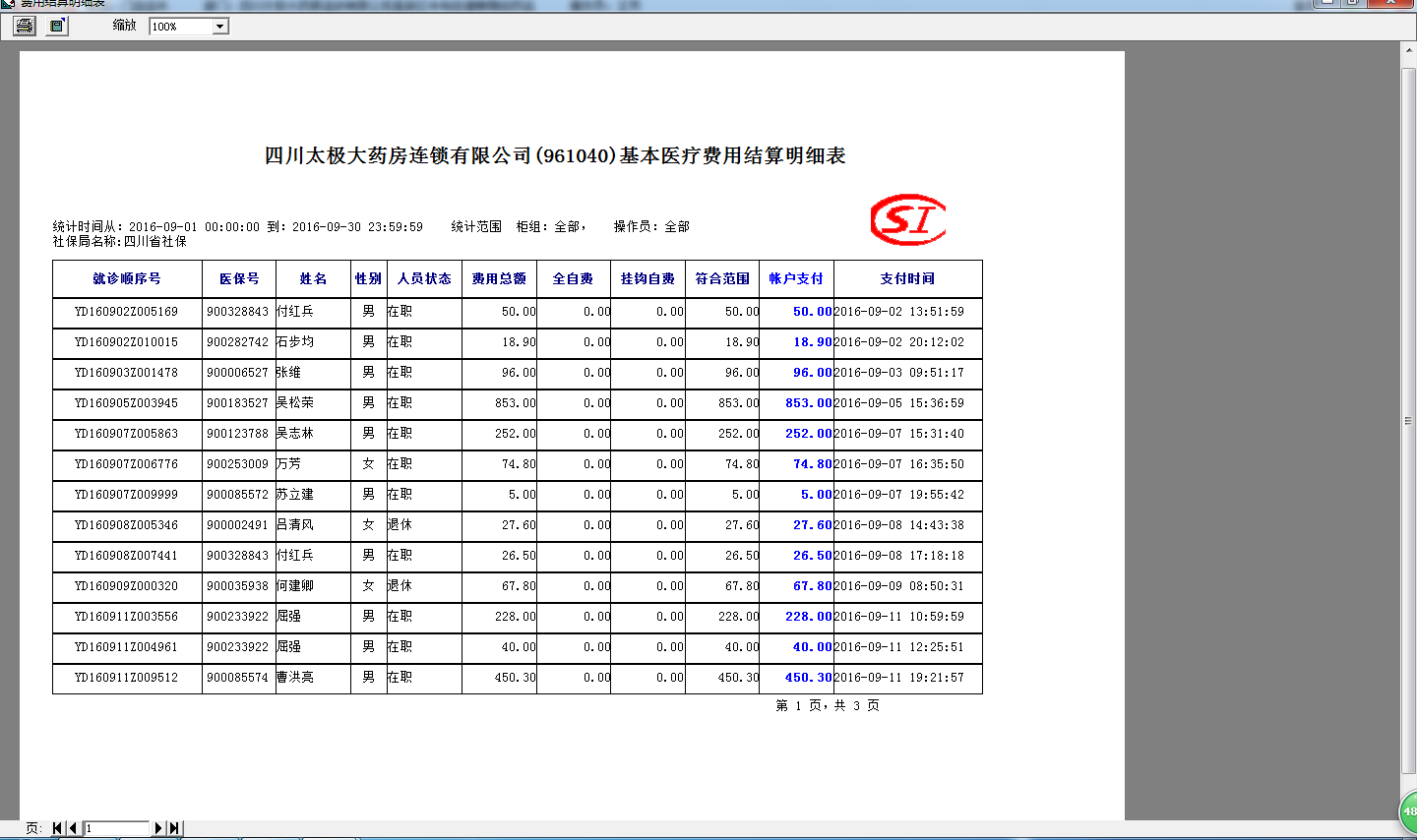Click column header 就诊顺序号
The height and width of the screenshot is (840, 1417).
click(x=127, y=279)
